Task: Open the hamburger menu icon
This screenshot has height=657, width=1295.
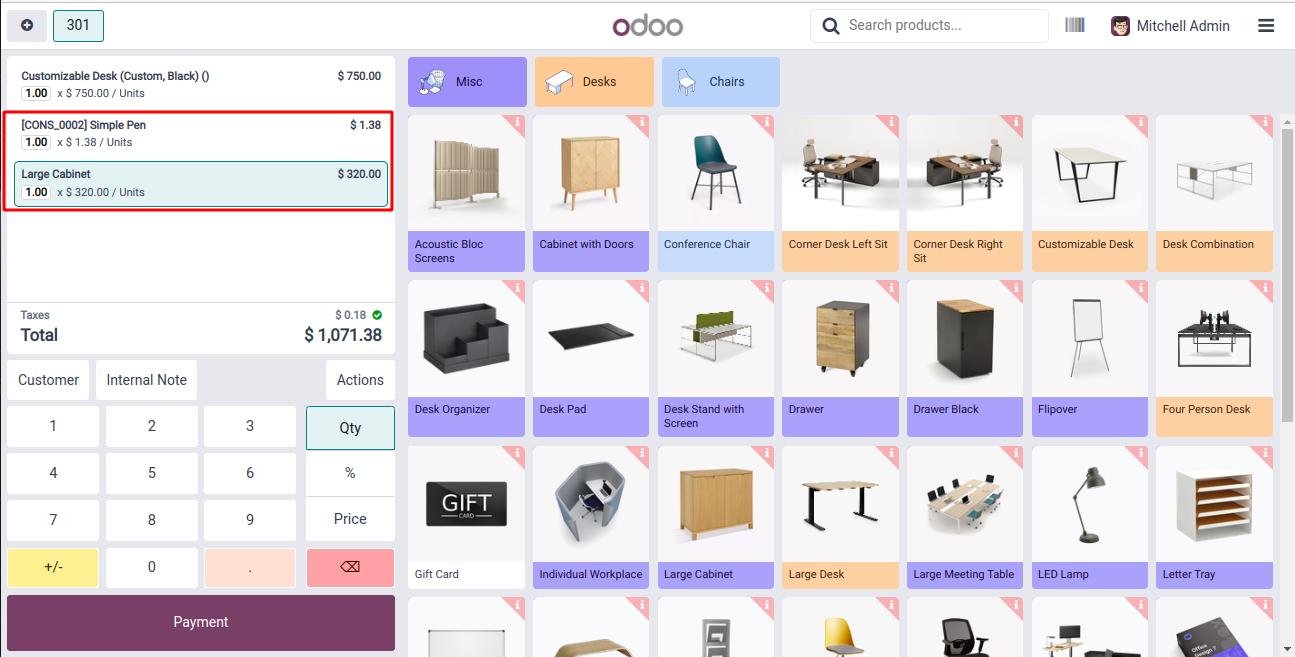Action: [1266, 26]
